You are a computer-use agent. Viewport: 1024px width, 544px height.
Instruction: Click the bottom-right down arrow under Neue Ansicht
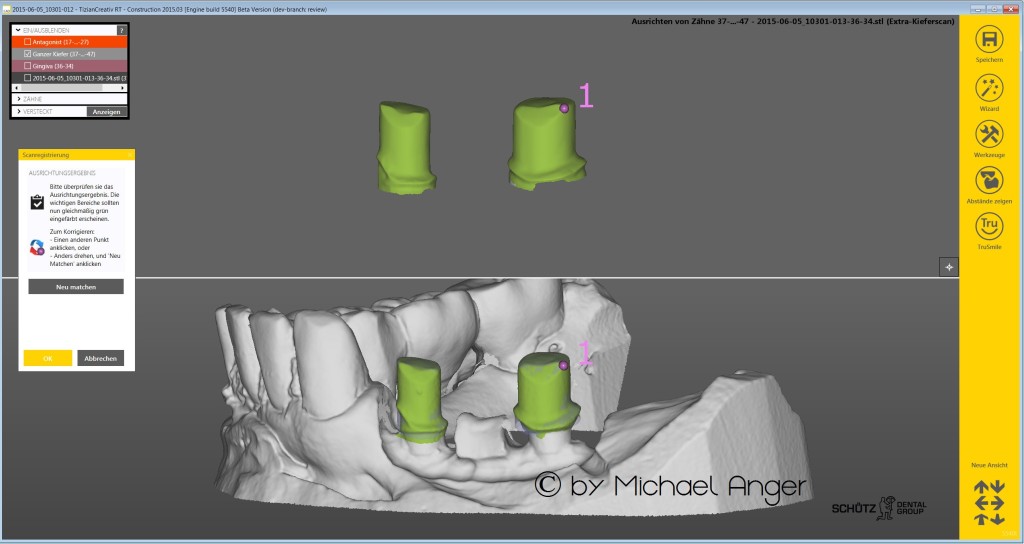click(997, 519)
